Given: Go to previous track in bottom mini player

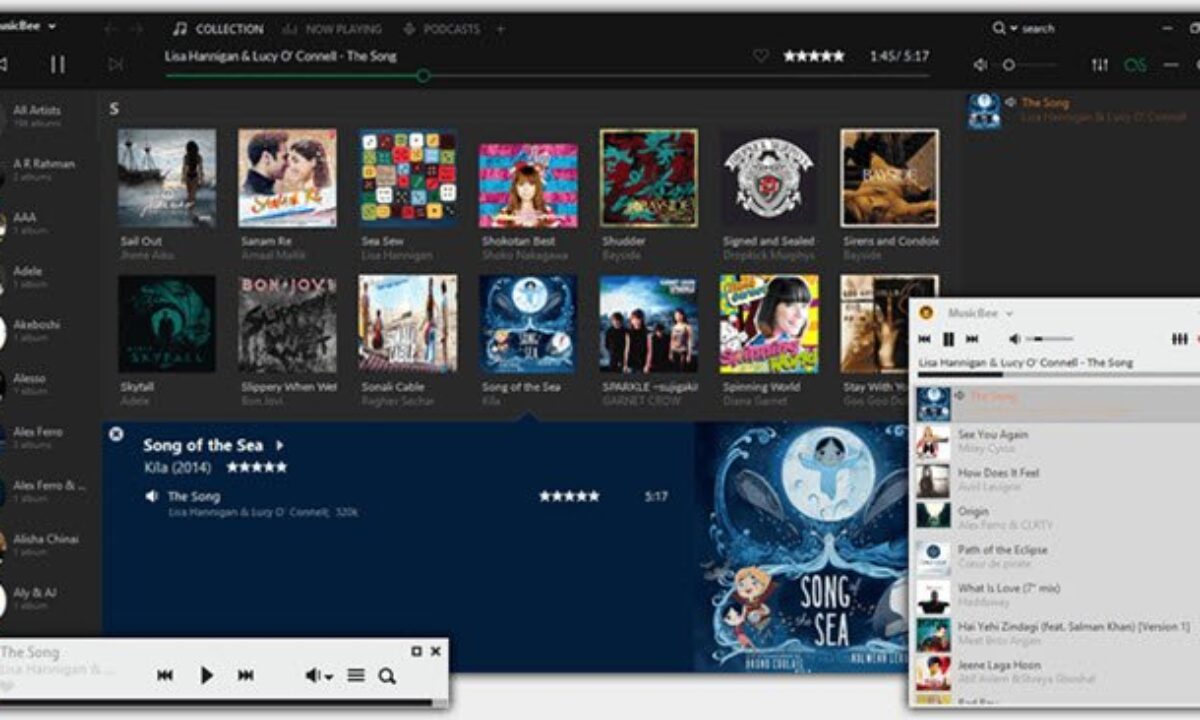Looking at the screenshot, I should click(x=165, y=676).
